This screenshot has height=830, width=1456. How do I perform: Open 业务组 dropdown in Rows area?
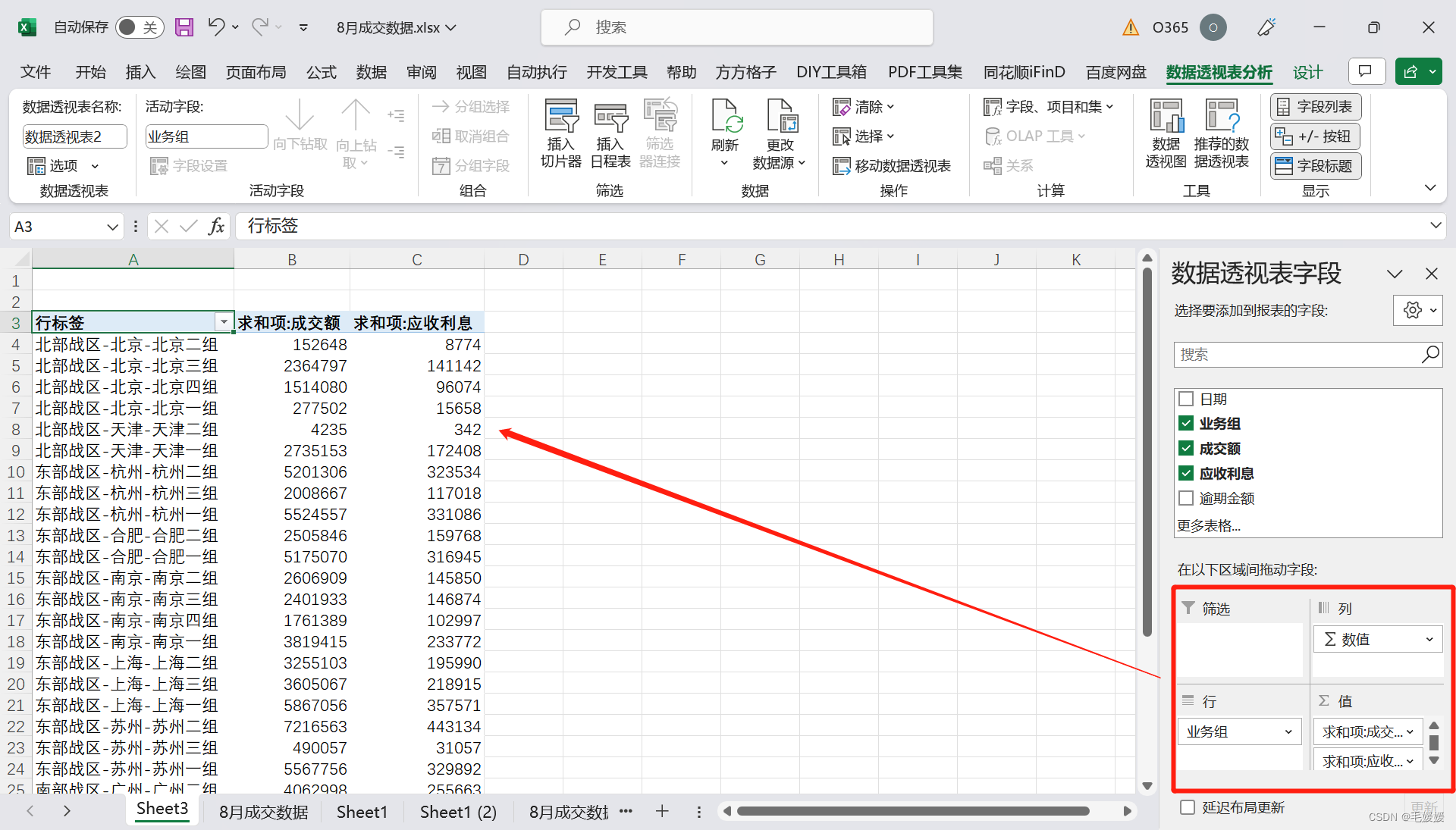pyautogui.click(x=1288, y=732)
